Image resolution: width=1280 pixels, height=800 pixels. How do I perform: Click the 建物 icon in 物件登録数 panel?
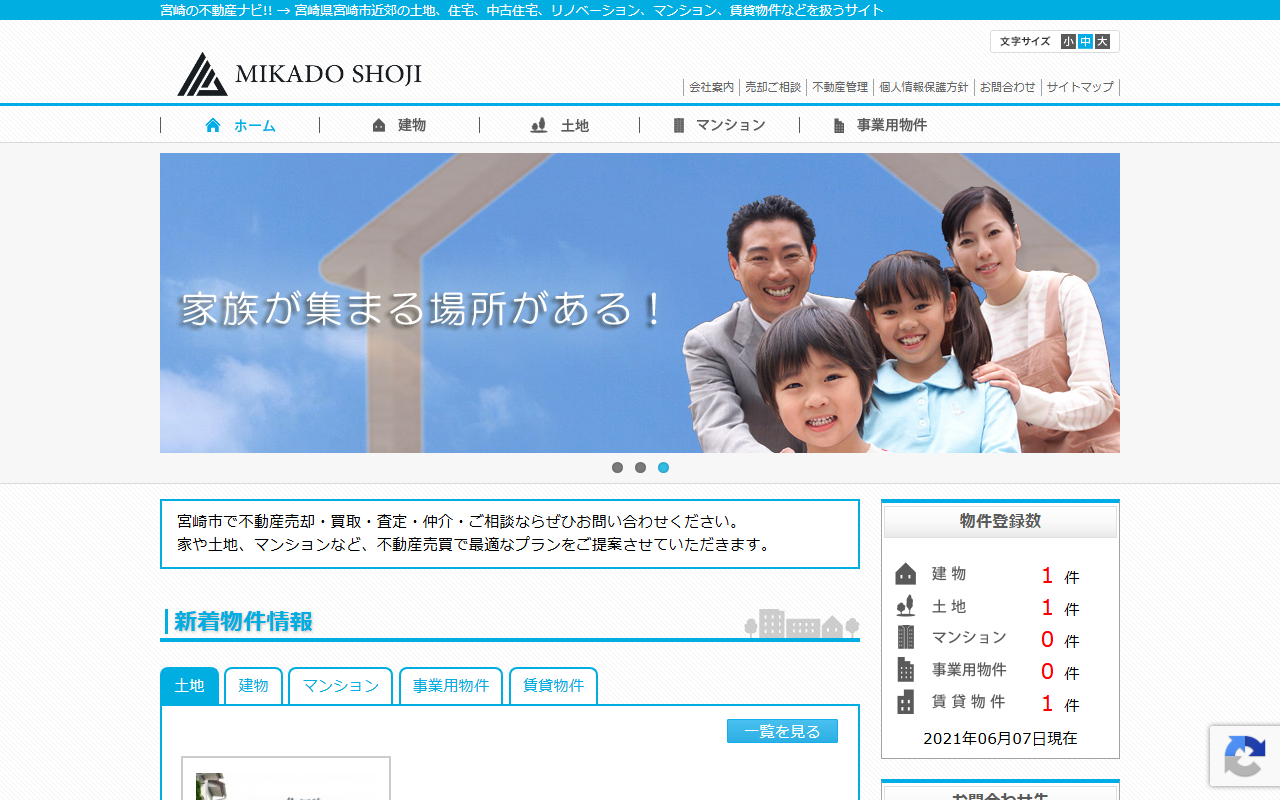906,574
